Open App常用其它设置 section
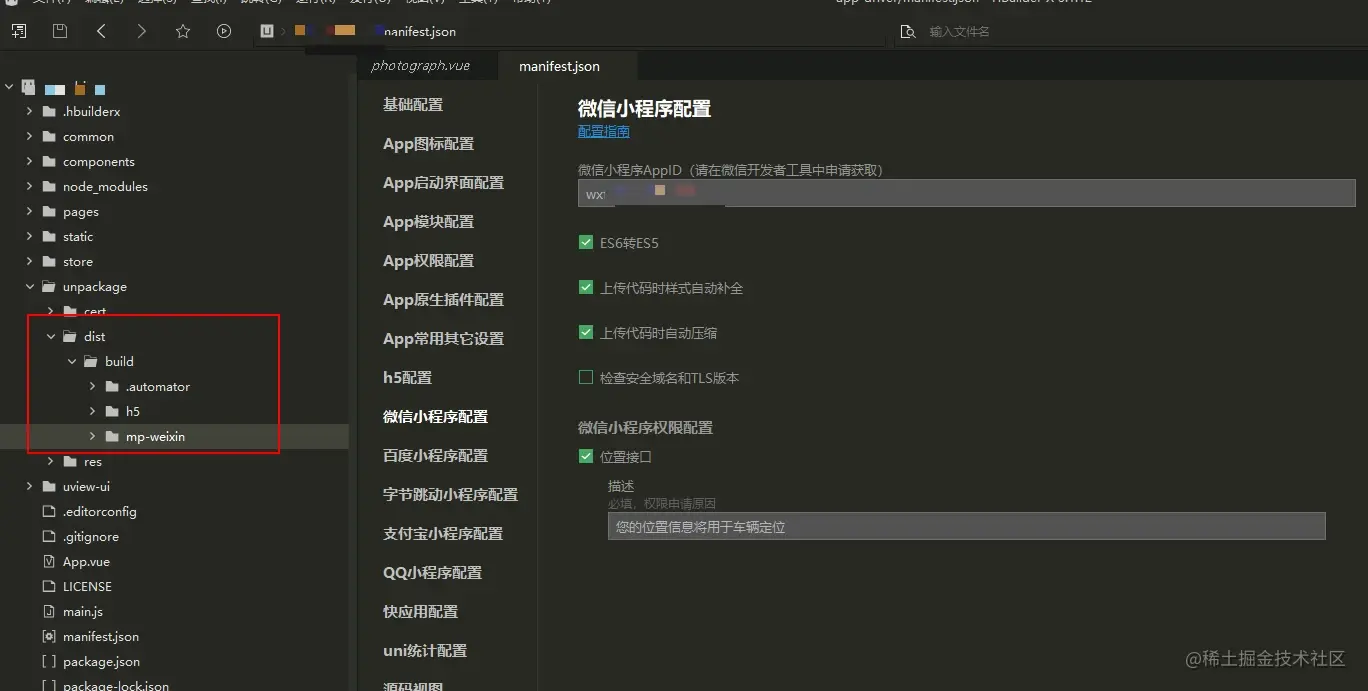 pyautogui.click(x=443, y=338)
